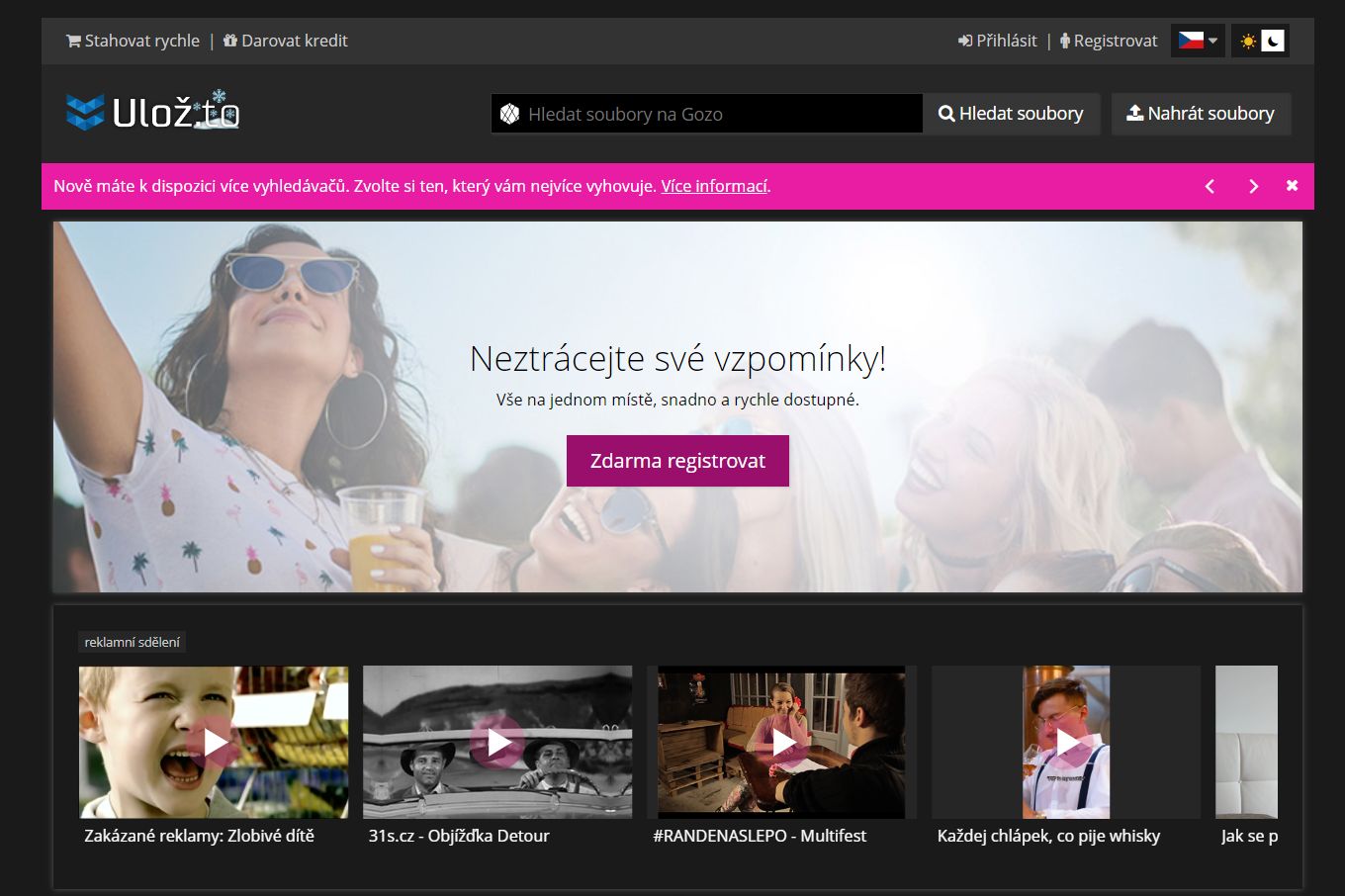Open the Více informací link
The height and width of the screenshot is (896, 1345).
click(x=714, y=186)
